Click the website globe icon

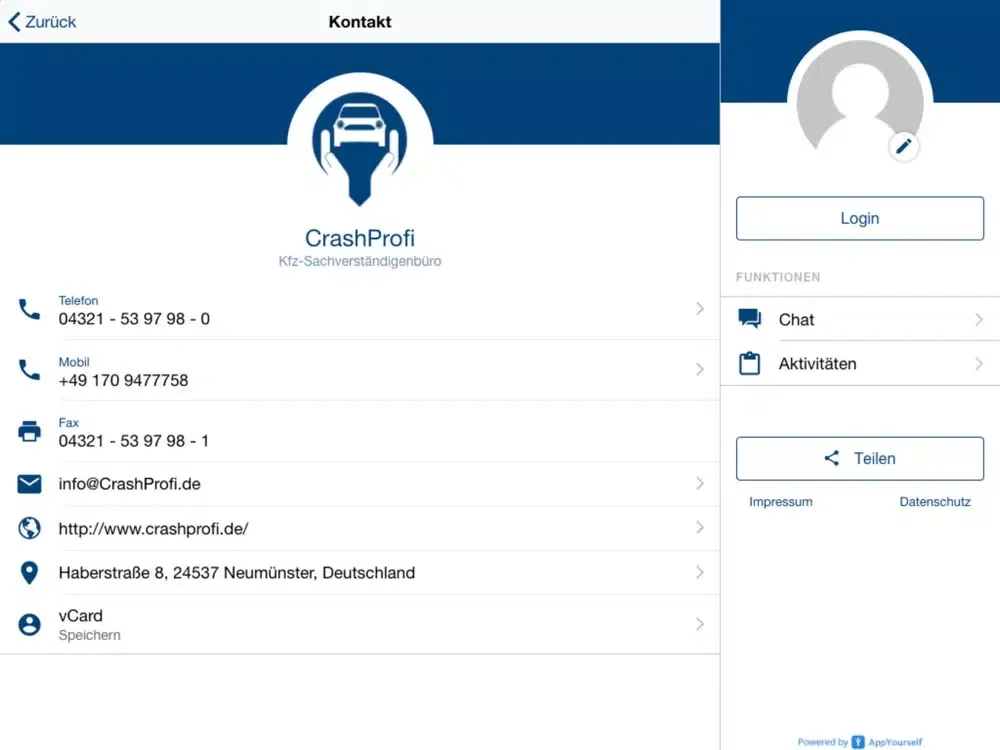tap(29, 528)
